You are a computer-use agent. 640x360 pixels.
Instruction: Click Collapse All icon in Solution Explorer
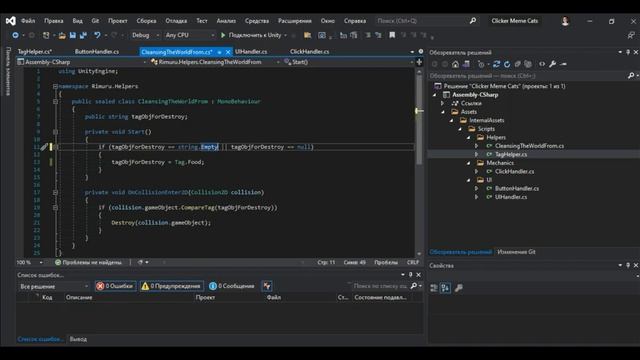(x=518, y=64)
